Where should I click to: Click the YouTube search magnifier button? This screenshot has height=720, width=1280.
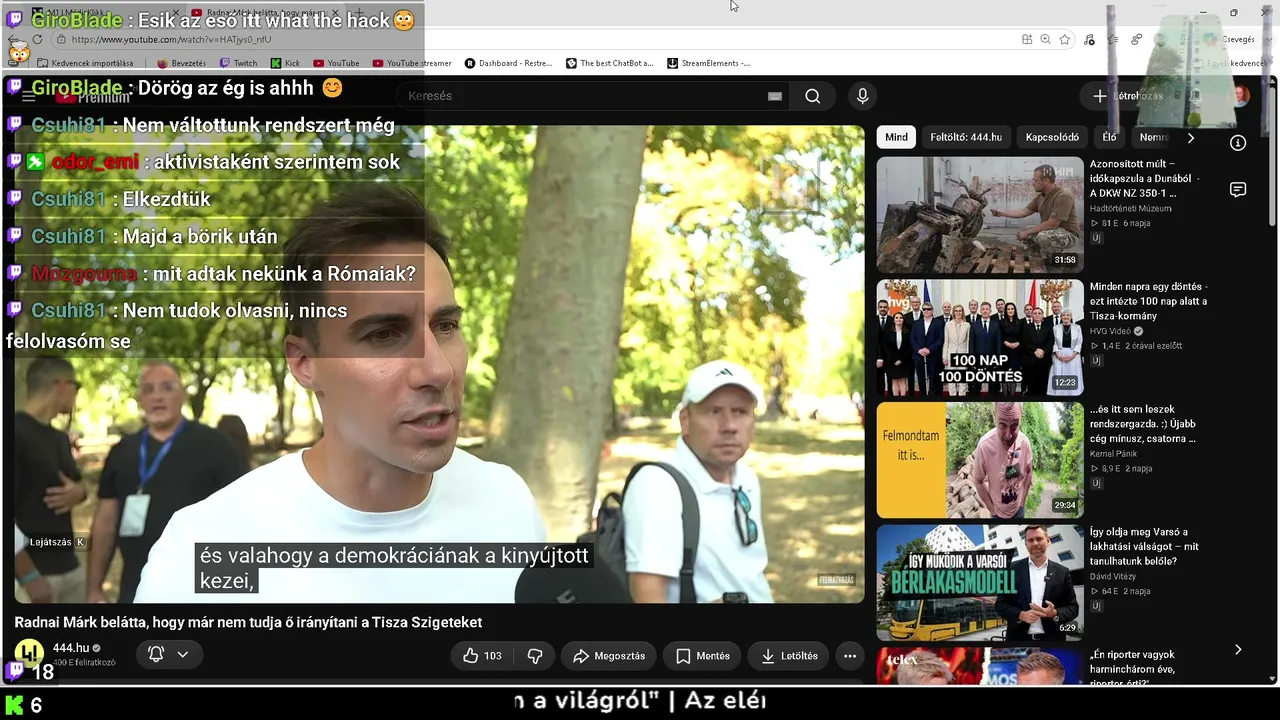point(813,96)
